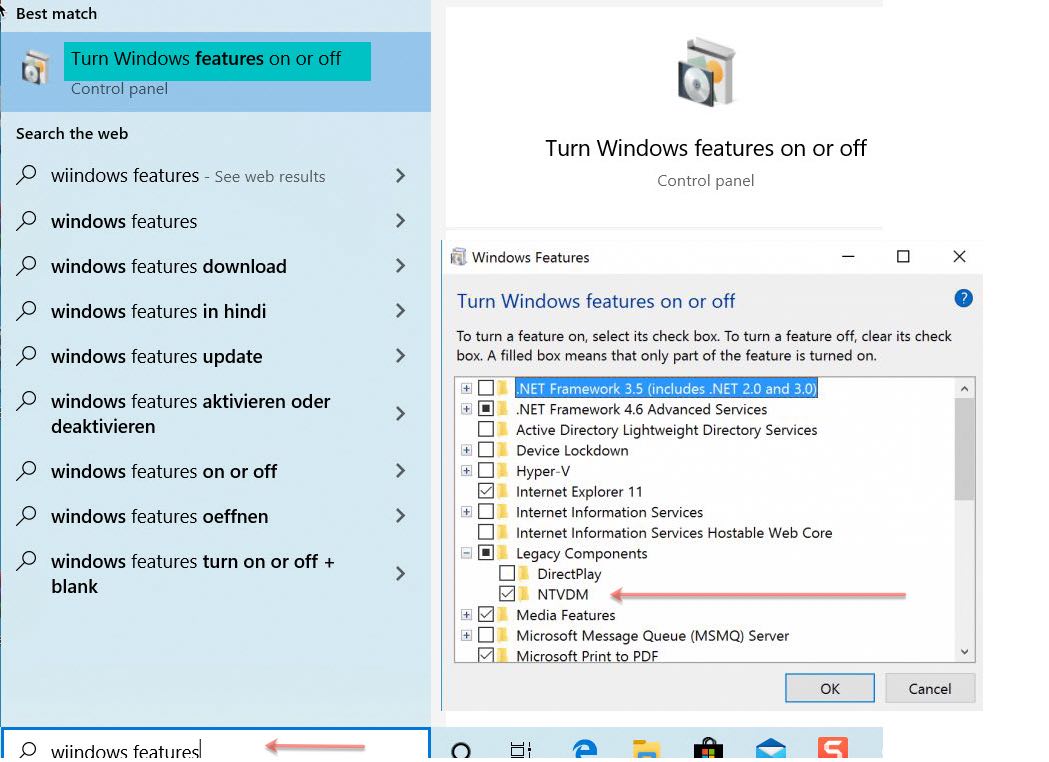This screenshot has height=762, width=1049.
Task: Click scroll-up arrow of features list
Action: (964, 389)
